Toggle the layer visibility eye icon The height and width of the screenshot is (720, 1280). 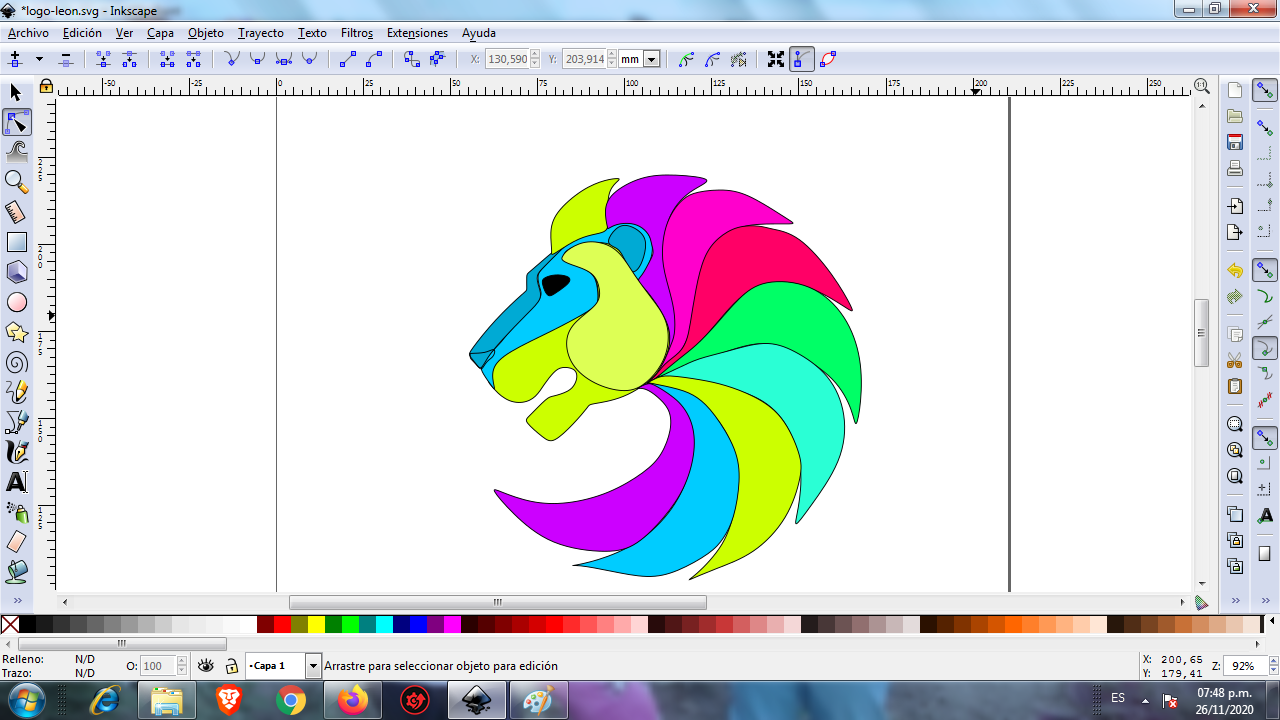tap(206, 665)
